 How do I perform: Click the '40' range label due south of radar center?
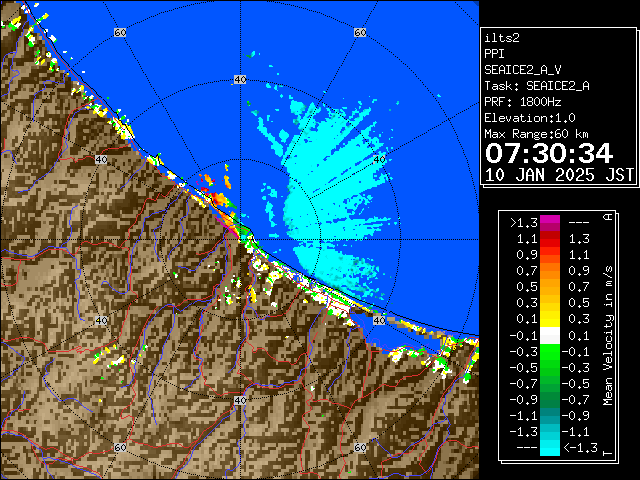tap(240, 400)
